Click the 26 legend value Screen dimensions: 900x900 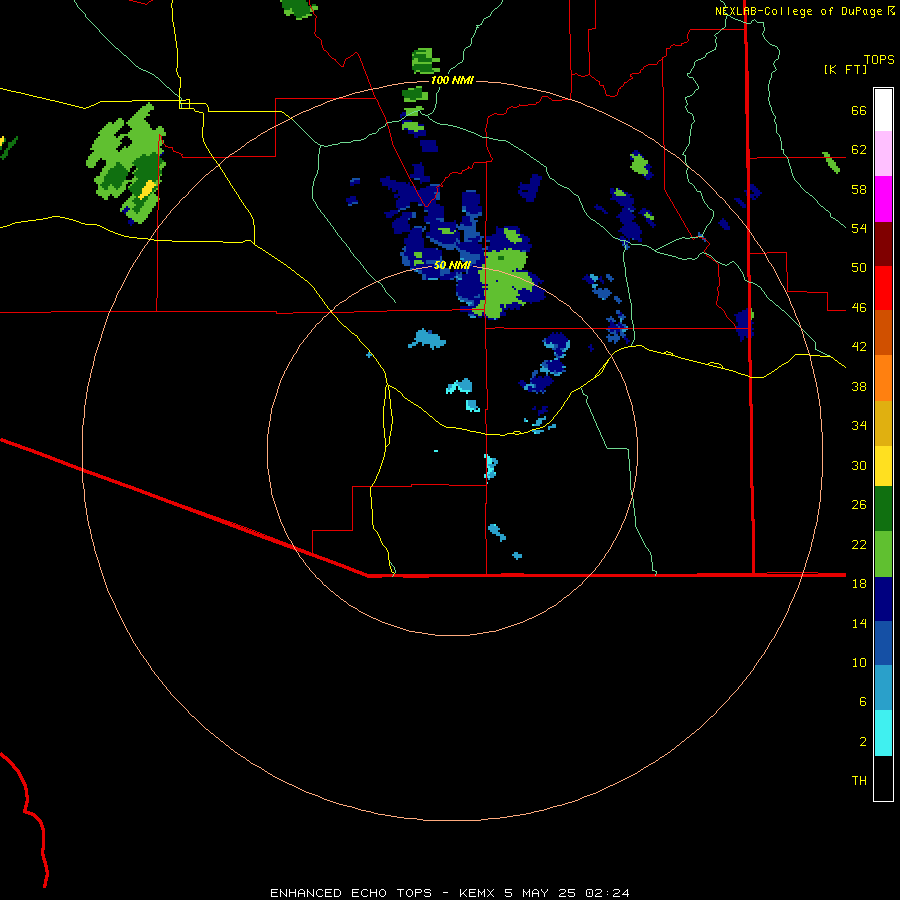click(859, 505)
